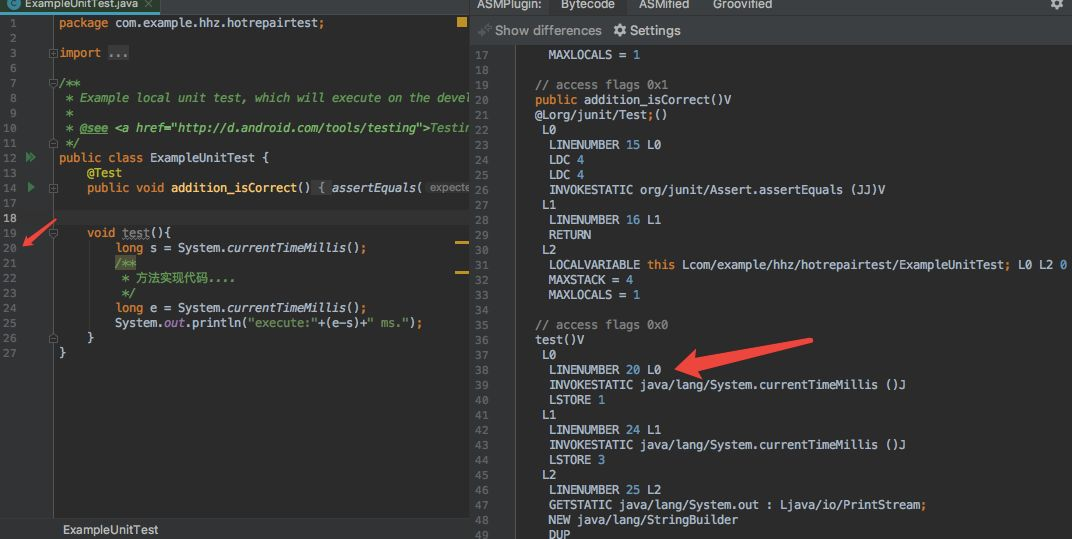This screenshot has width=1072, height=539.
Task: Click the 'void test(){' method declaration
Action: point(129,233)
